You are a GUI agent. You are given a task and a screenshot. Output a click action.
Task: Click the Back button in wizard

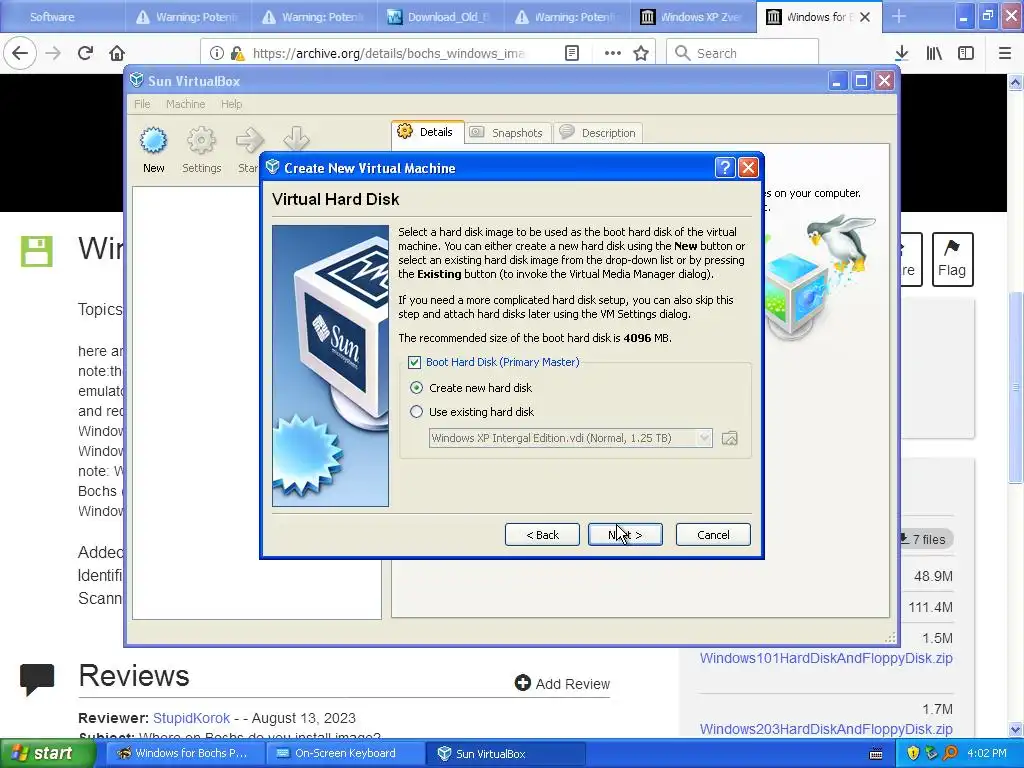[542, 535]
